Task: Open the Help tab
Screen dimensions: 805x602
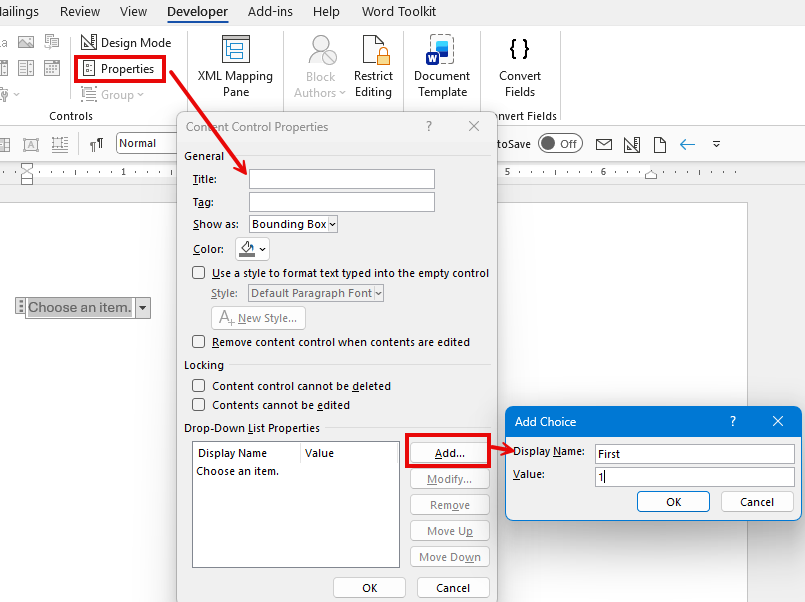Action: (x=327, y=11)
